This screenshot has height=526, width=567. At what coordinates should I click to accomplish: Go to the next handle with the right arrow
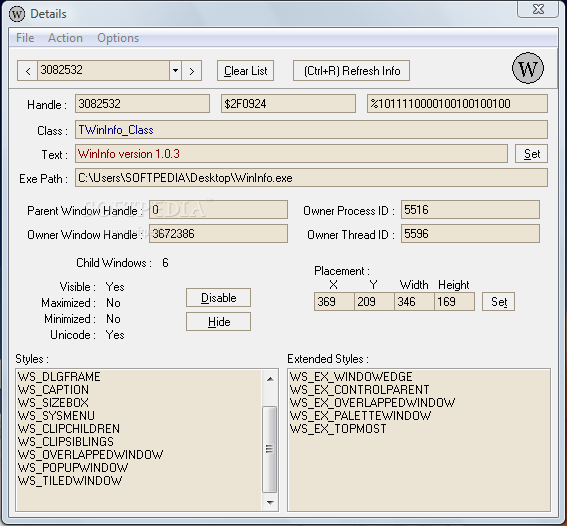coord(192,70)
